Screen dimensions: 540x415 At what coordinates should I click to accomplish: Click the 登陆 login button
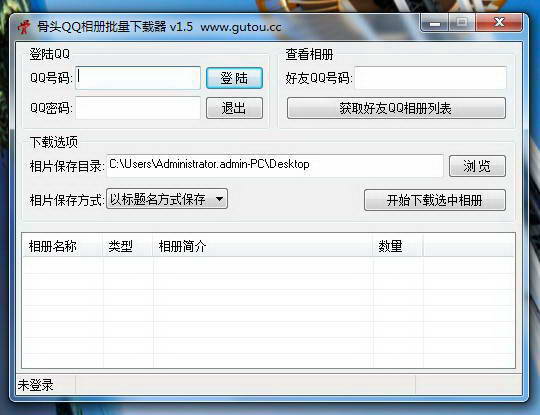[x=234, y=78]
